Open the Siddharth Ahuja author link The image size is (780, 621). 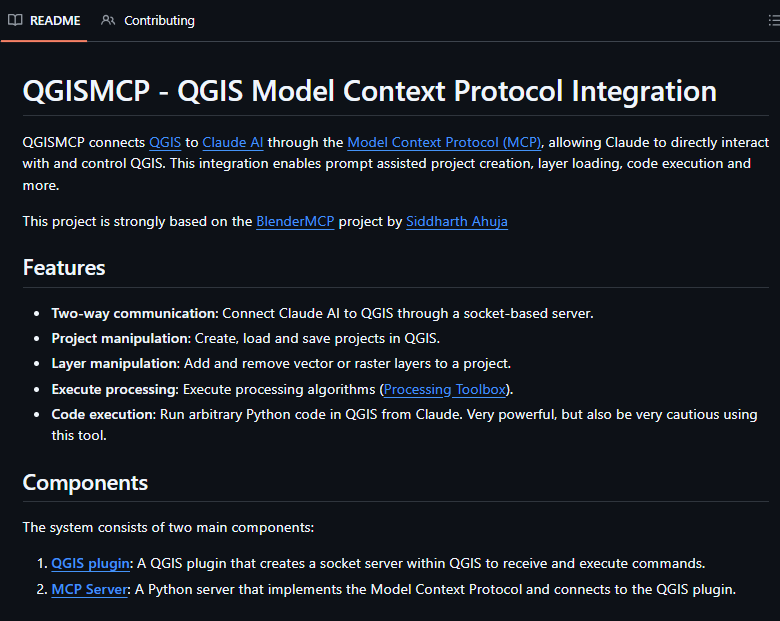tap(456, 221)
